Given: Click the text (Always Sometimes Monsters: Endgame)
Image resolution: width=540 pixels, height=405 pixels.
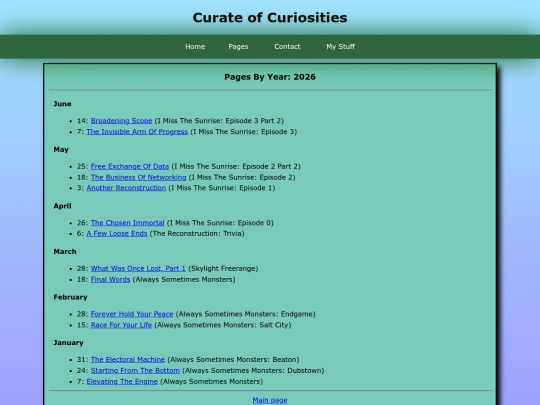Looking at the screenshot, I should click(246, 314).
